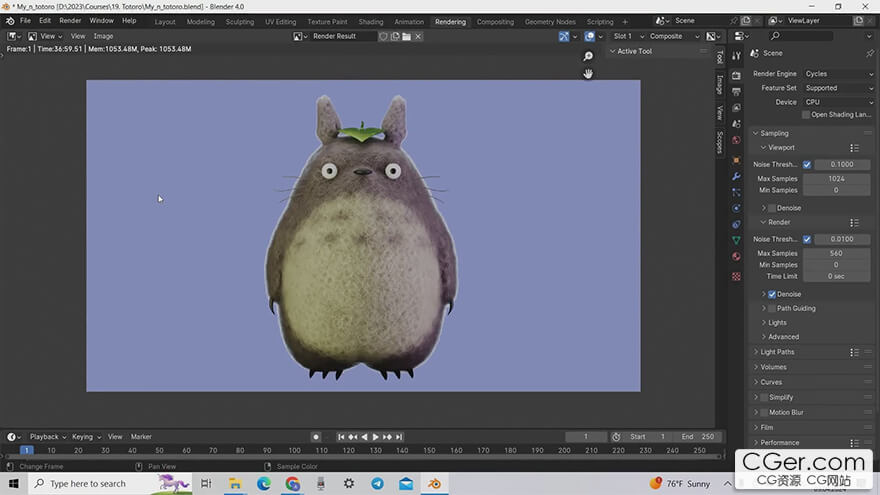Switch to the Shading workspace tab
Viewport: 880px width, 495px height.
tap(370, 22)
